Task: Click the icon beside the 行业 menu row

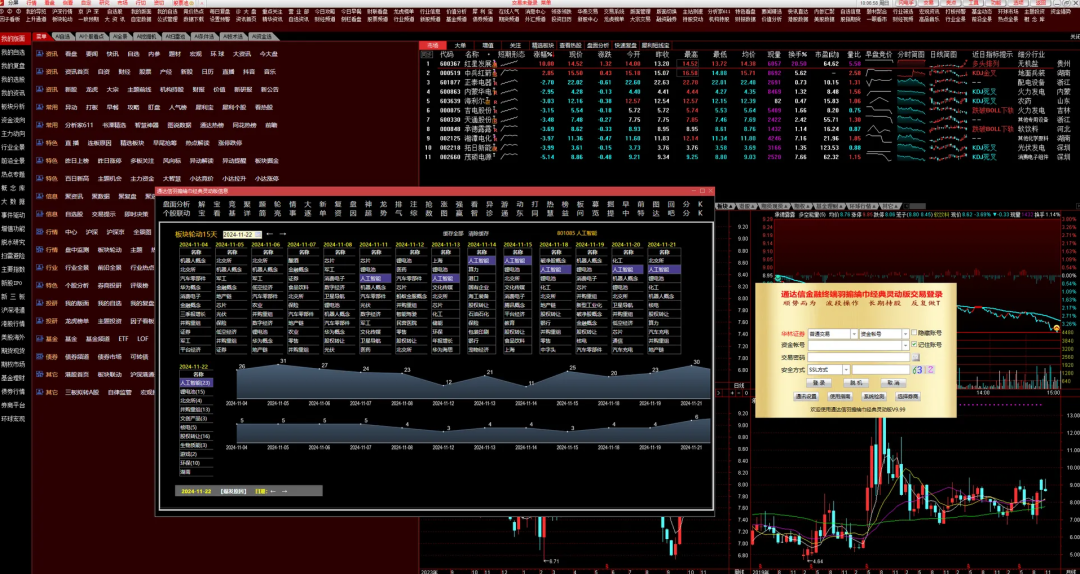Action: tap(40, 267)
